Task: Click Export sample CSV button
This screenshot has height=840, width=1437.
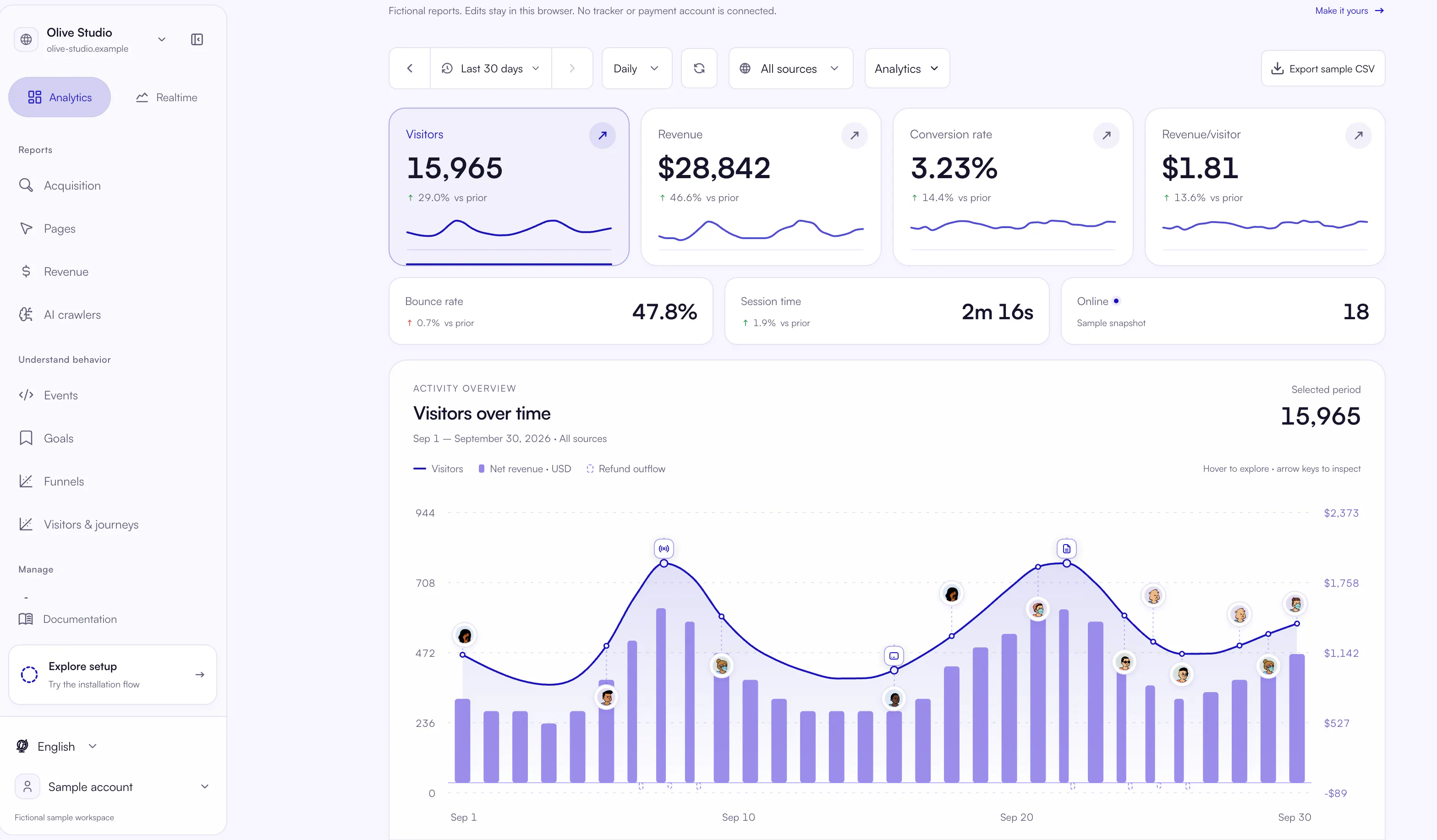Action: pos(1323,68)
